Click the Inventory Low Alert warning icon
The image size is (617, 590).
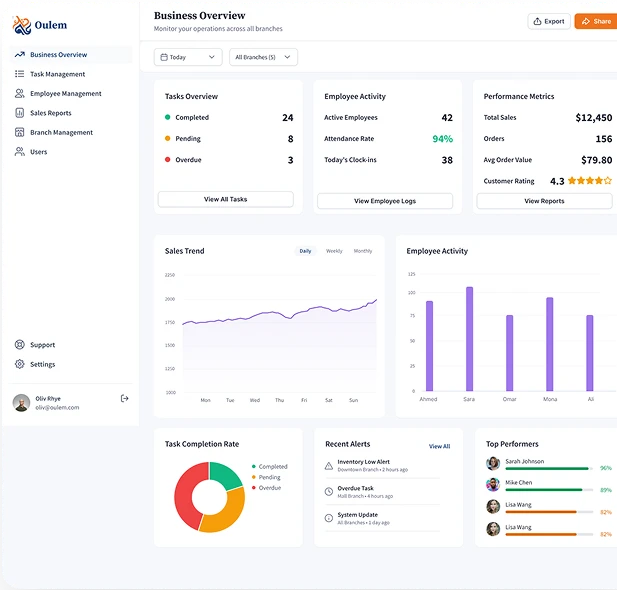click(329, 466)
